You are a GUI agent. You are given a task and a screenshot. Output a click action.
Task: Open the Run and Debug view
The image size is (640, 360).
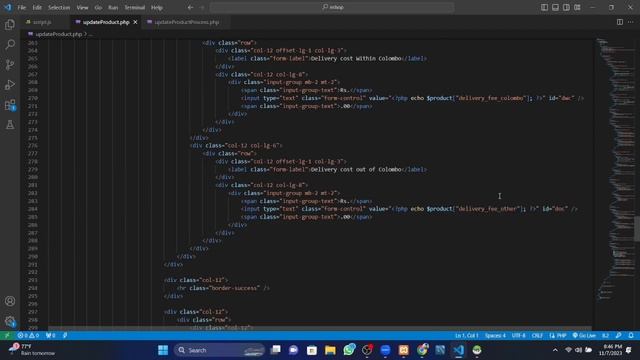[x=10, y=84]
